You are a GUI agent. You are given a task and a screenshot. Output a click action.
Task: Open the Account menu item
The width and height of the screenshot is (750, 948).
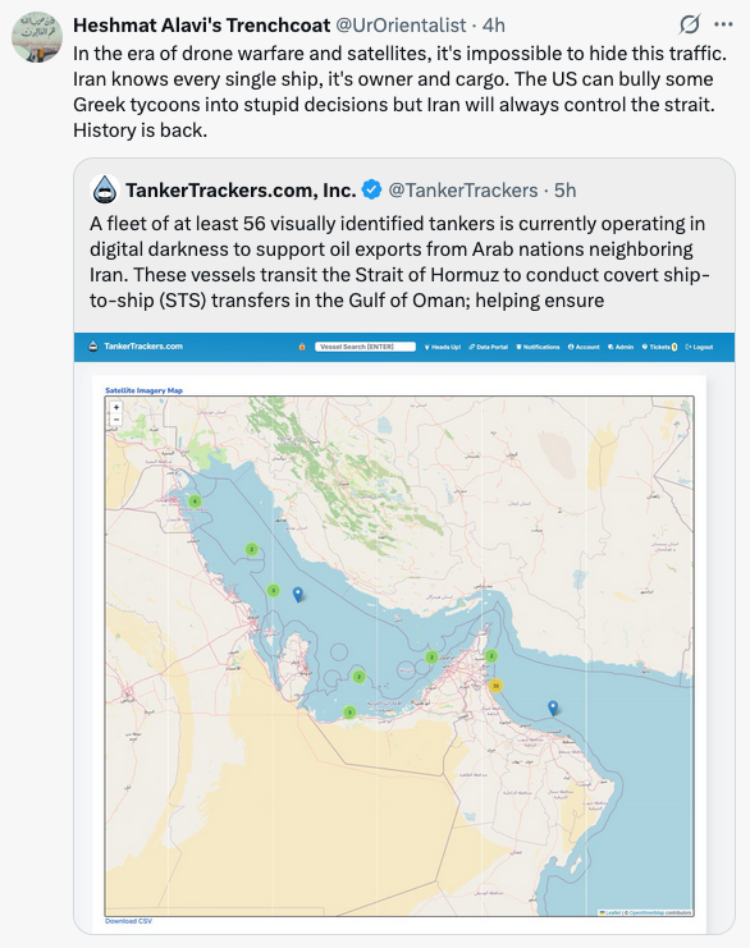point(583,347)
